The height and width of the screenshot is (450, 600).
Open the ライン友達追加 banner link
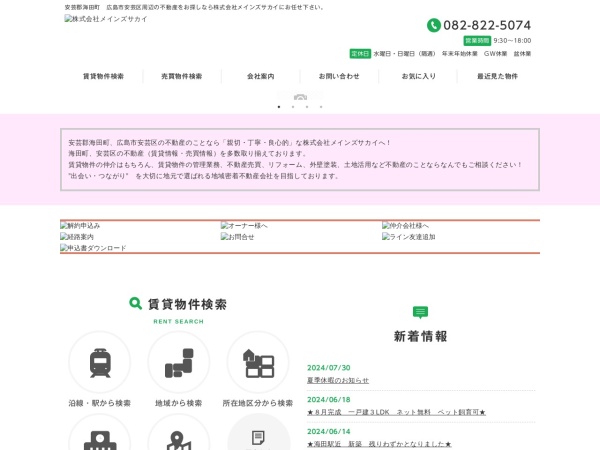(409, 237)
